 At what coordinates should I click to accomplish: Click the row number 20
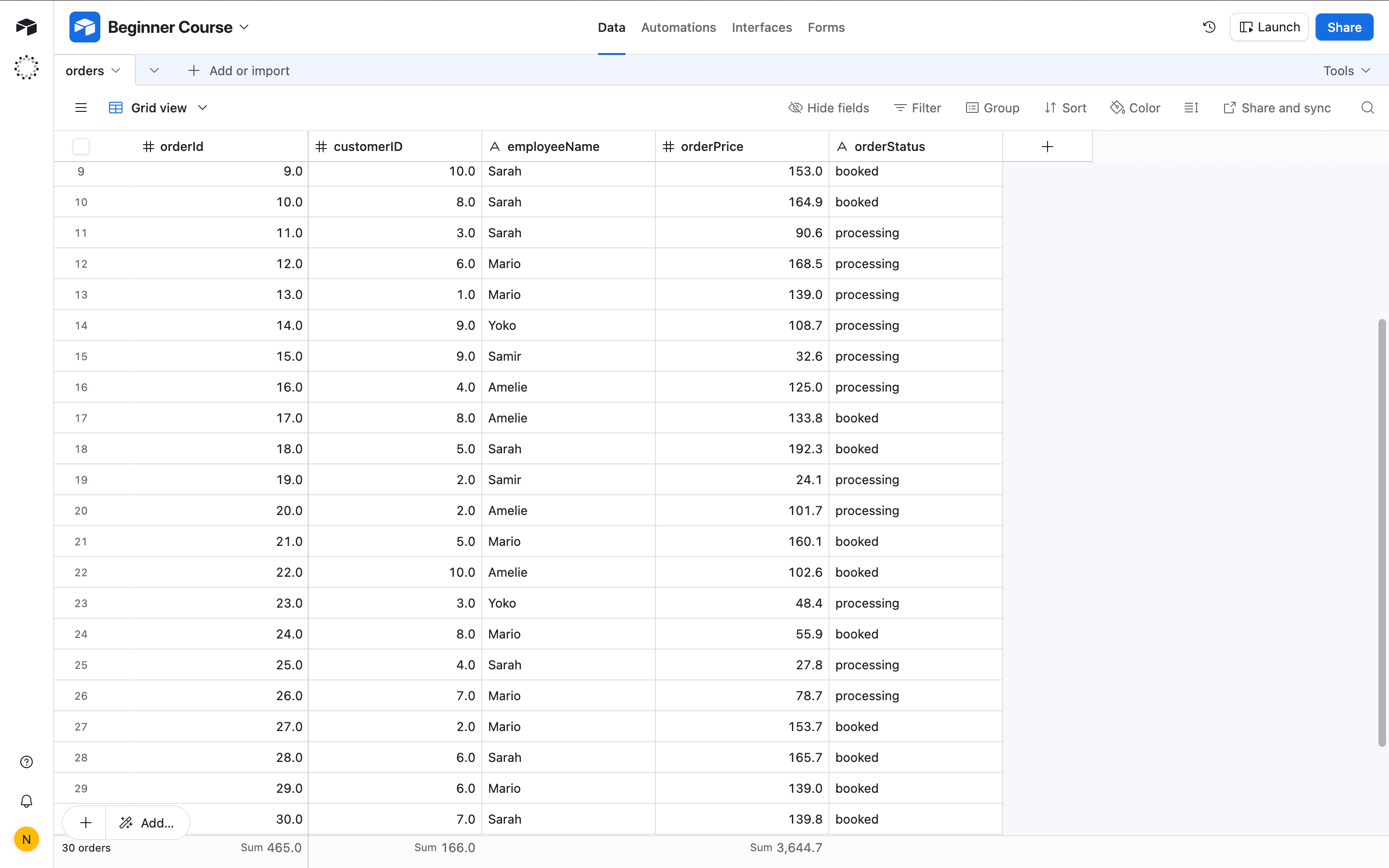point(81,511)
